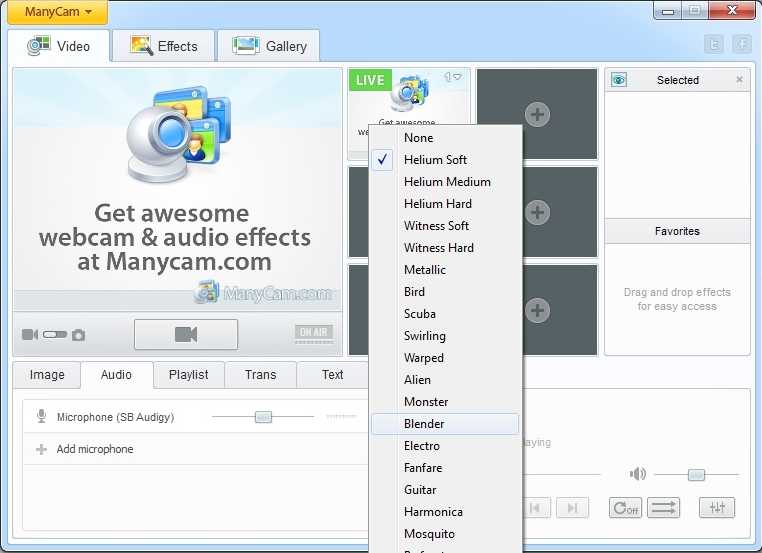Switch to the Effects tab
The width and height of the screenshot is (762, 553).
[x=164, y=46]
